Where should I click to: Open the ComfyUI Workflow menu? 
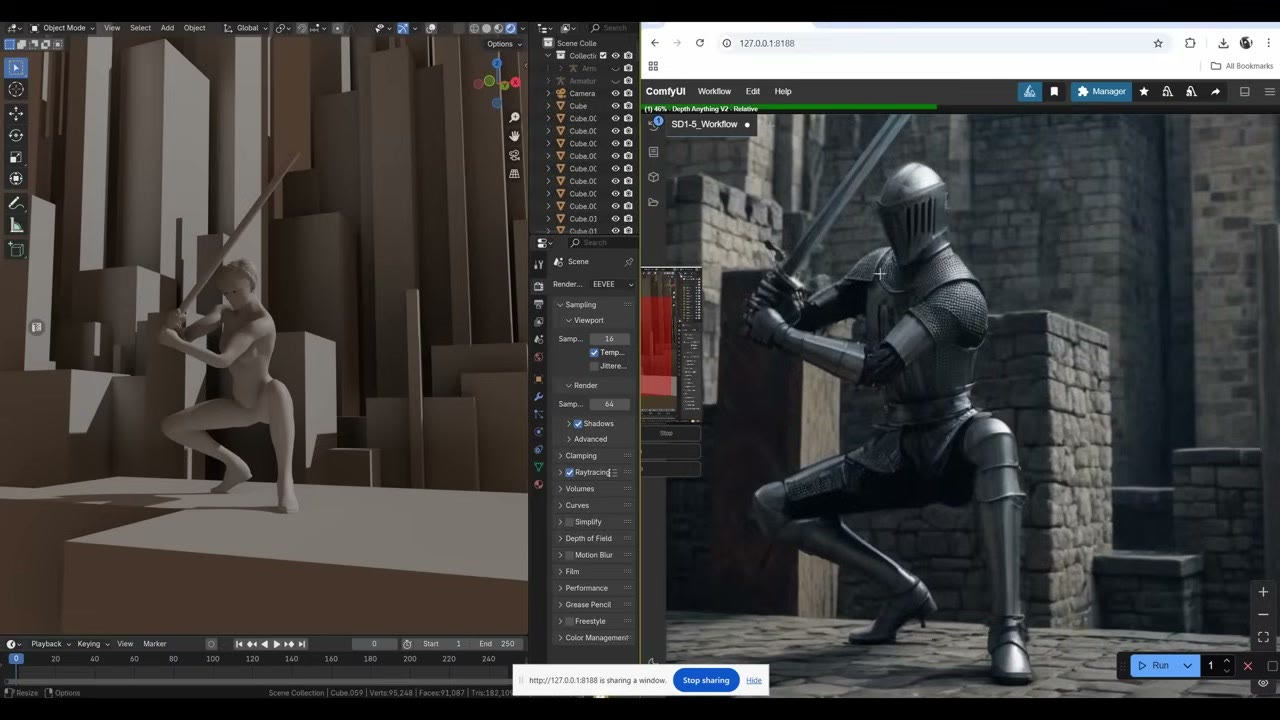(x=714, y=91)
